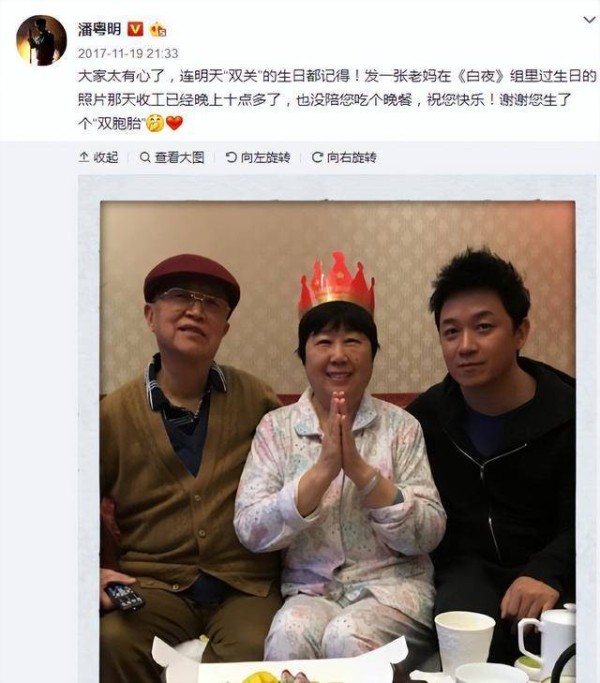This screenshot has width=600, height=683.
Task: Click the giggling face emoji in post
Action: pos(155,123)
